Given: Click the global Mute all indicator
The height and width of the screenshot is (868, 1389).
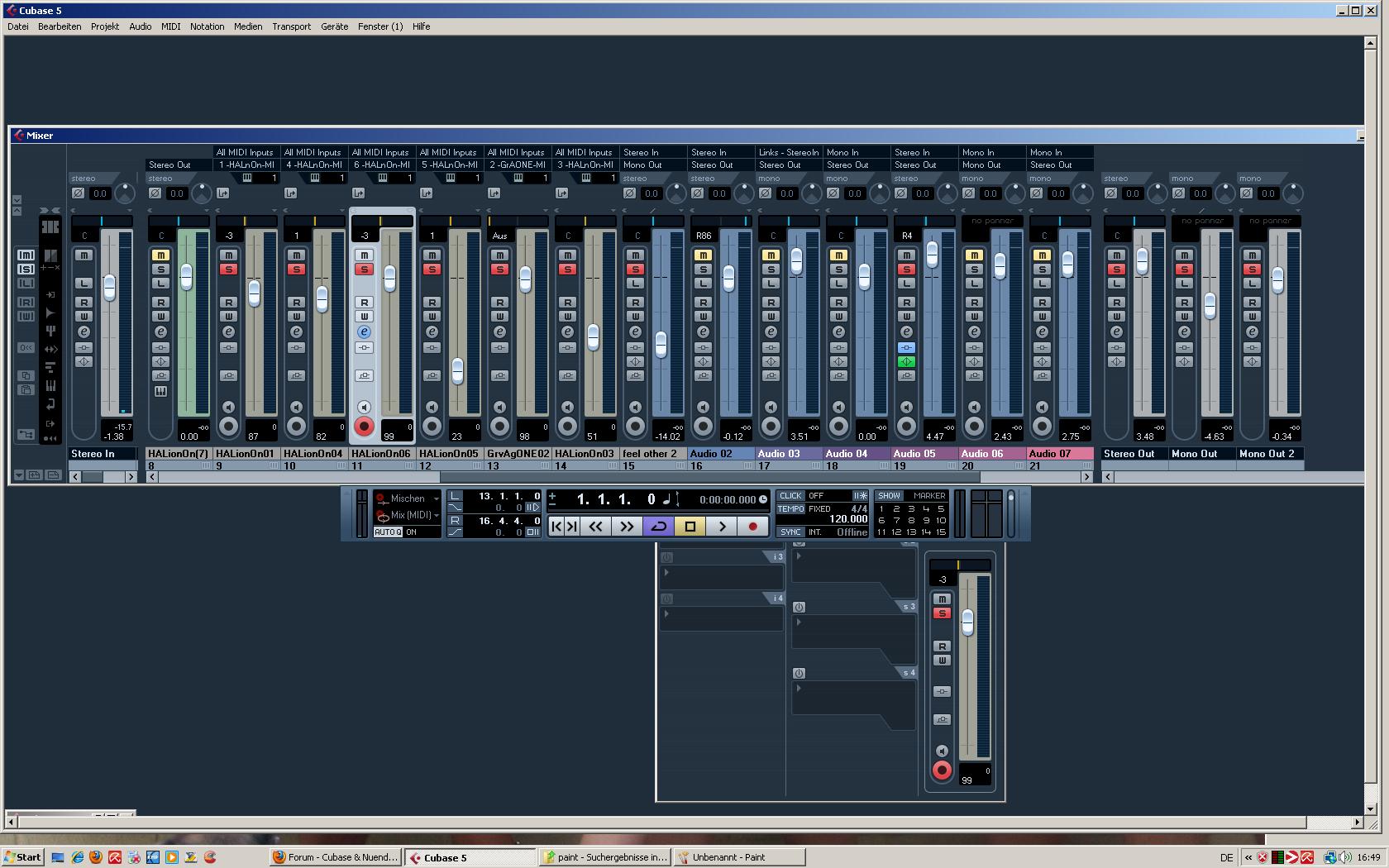Looking at the screenshot, I should coord(26,255).
